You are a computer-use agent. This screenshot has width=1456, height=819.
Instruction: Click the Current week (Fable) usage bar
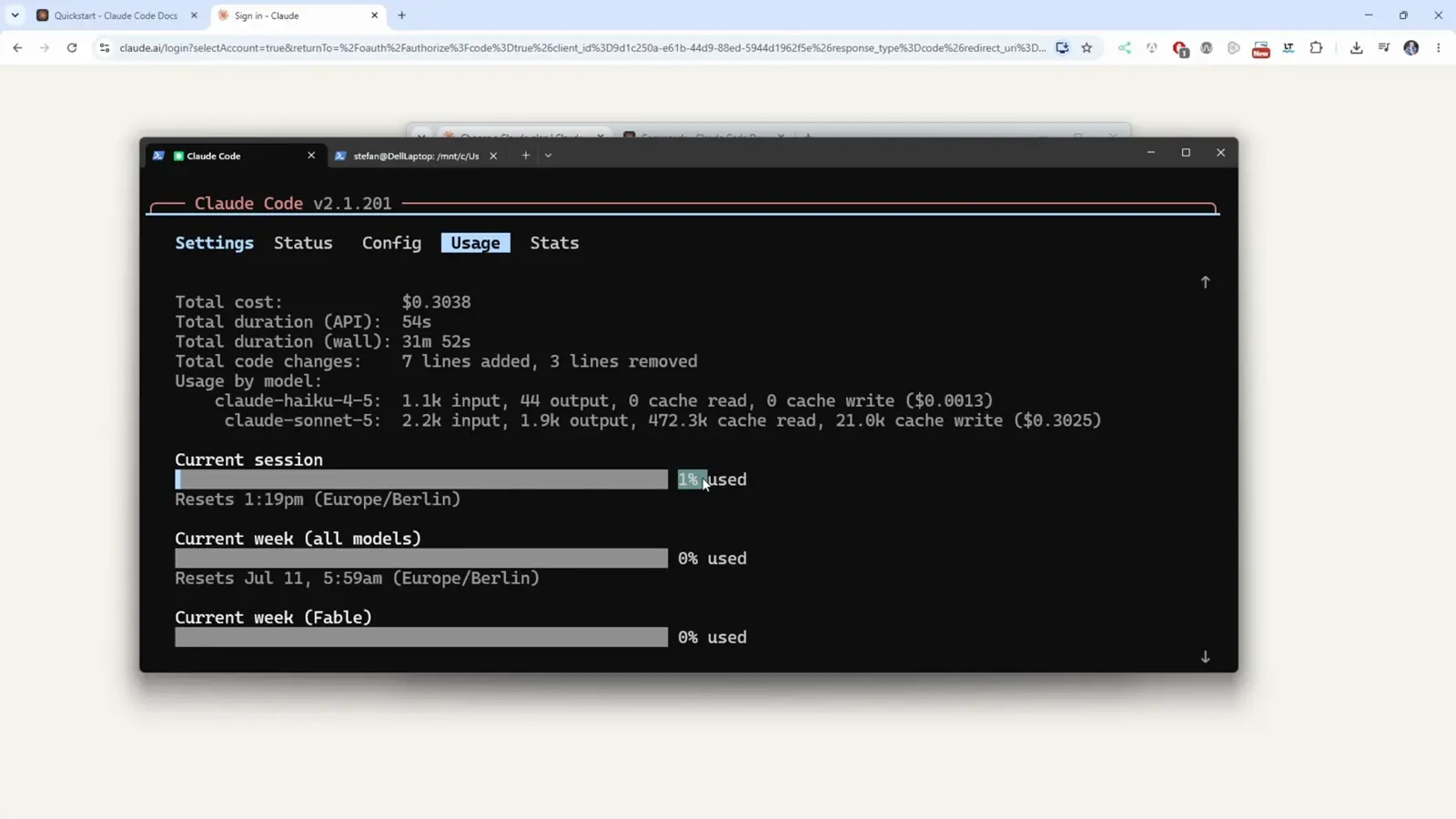421,637
